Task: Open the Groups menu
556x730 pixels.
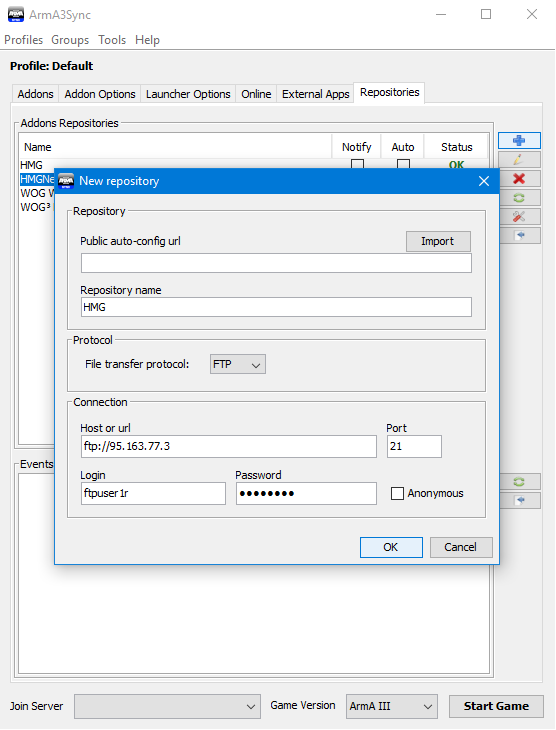Action: click(x=70, y=40)
